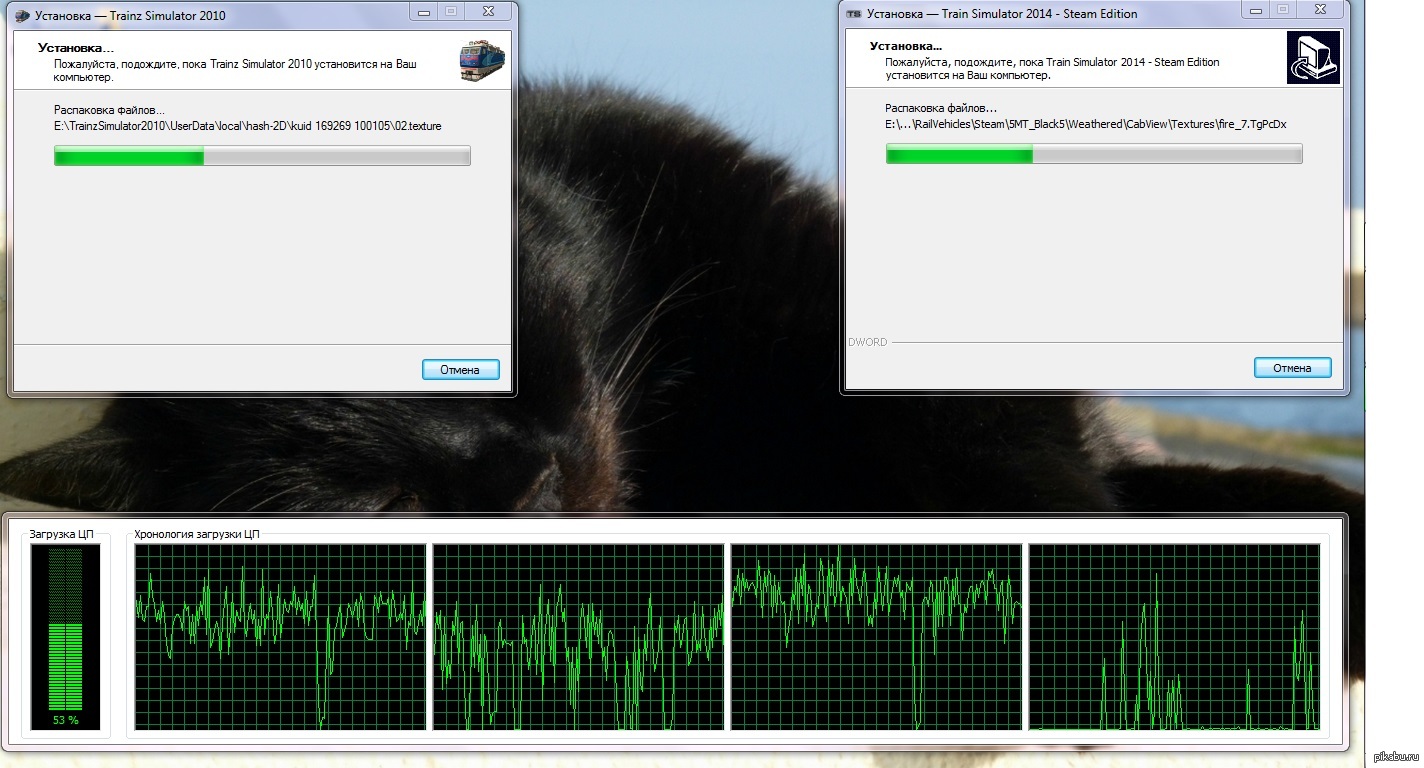Minimize the Trainz Simulator 2010 installer window
This screenshot has height=768, width=1424.
(425, 10)
